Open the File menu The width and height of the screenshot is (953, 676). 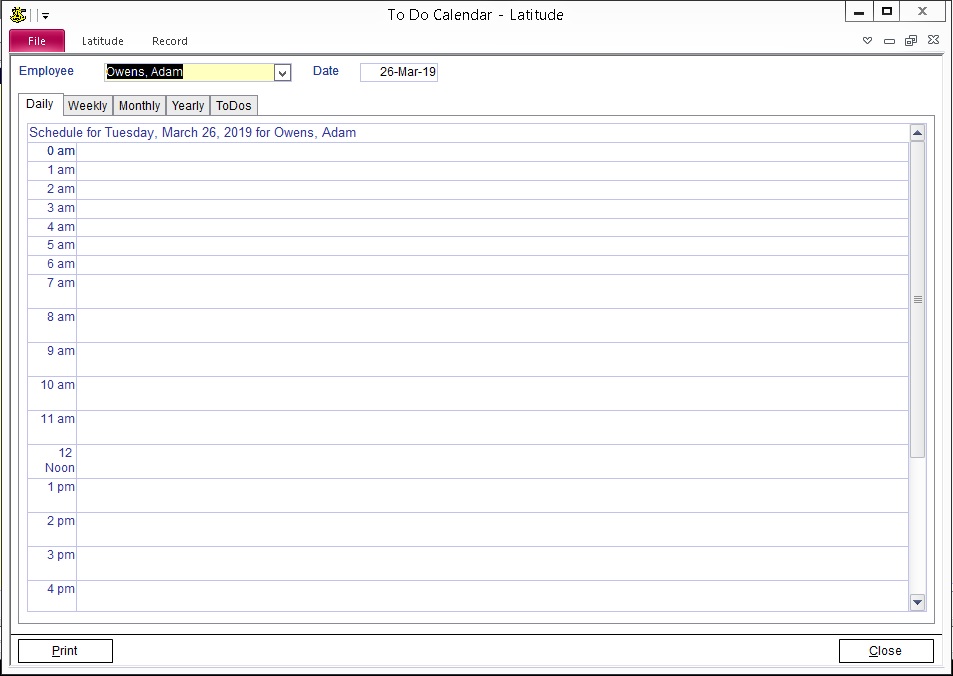(37, 41)
